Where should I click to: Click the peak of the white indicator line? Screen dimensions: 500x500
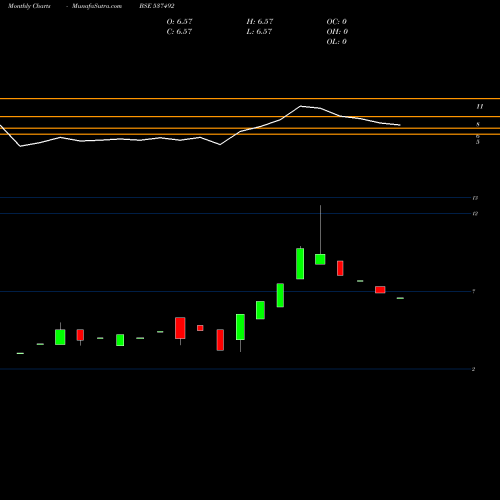point(300,106)
